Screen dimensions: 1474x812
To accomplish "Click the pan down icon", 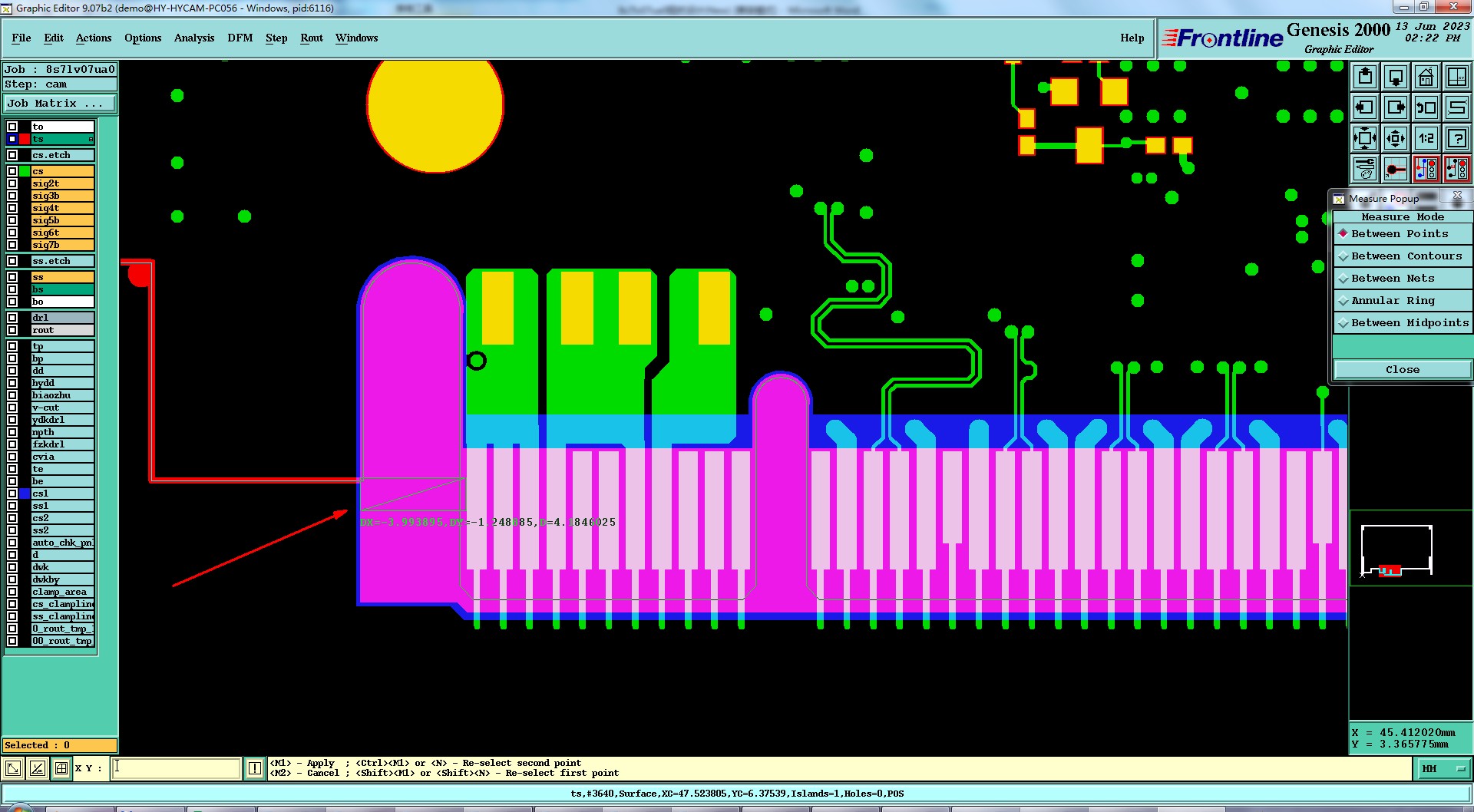I will tap(1396, 77).
